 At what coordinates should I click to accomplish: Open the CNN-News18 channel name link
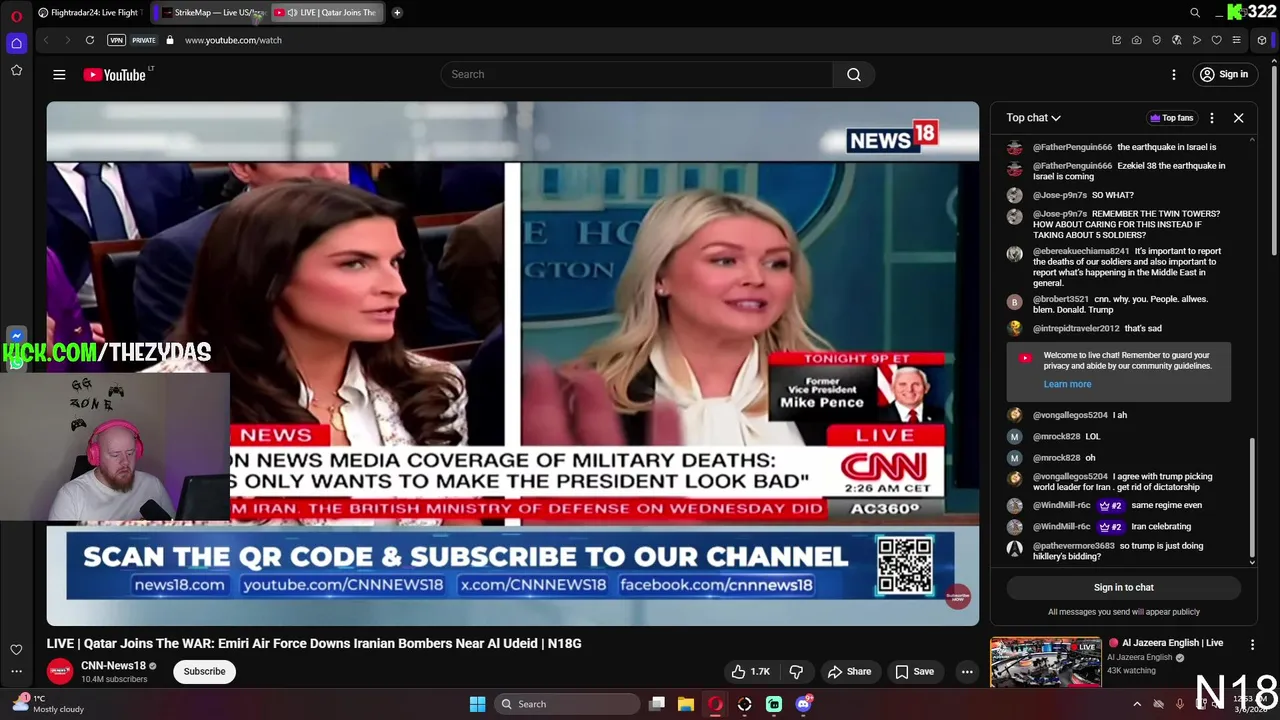point(113,666)
